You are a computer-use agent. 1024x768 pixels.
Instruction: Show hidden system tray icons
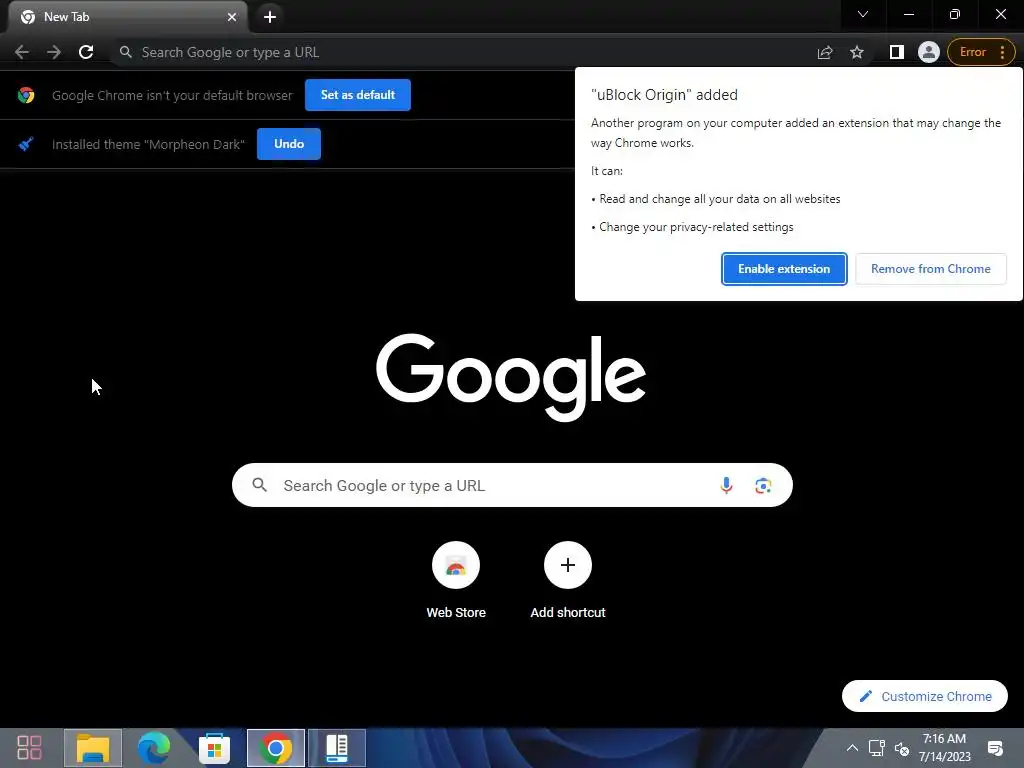tap(852, 748)
